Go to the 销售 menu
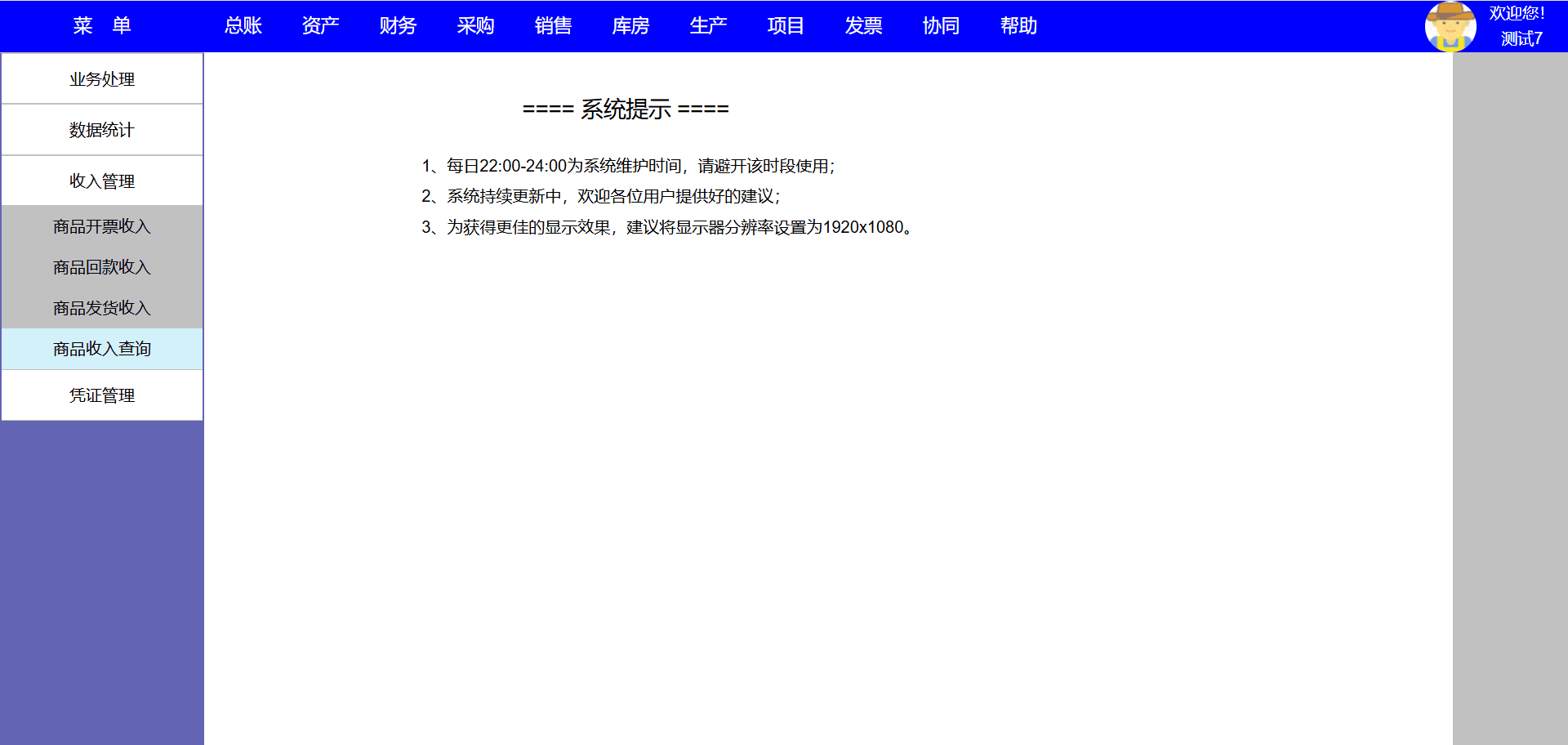1568x745 pixels. pos(553,26)
